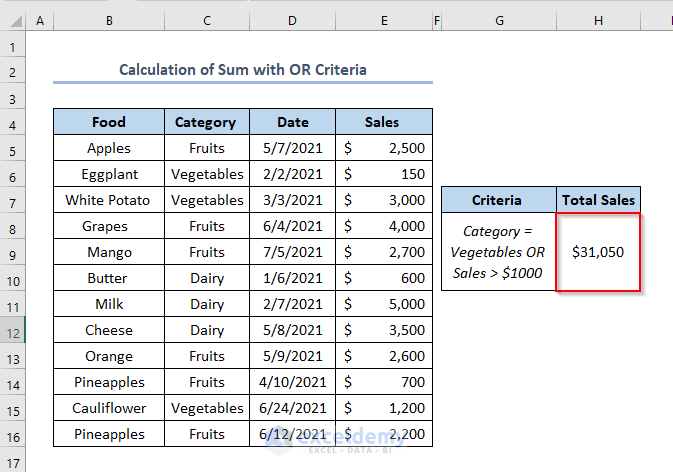The width and height of the screenshot is (673, 472).
Task: Select row 12 header
Action: pos(12,331)
